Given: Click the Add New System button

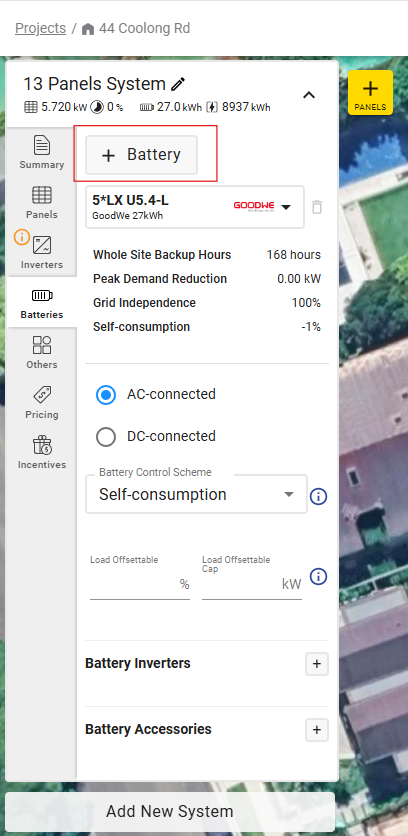Looking at the screenshot, I should coord(170,811).
